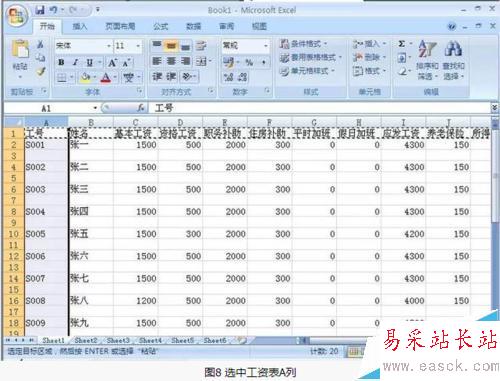Click the Decrease Font Size icon

pyautogui.click(x=126, y=62)
